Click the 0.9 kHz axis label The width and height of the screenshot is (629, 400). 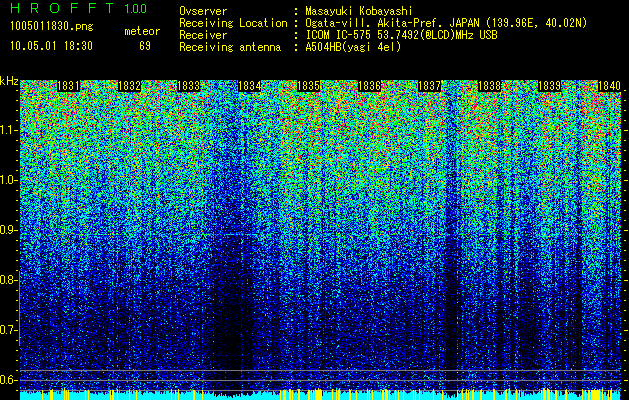click(8, 230)
